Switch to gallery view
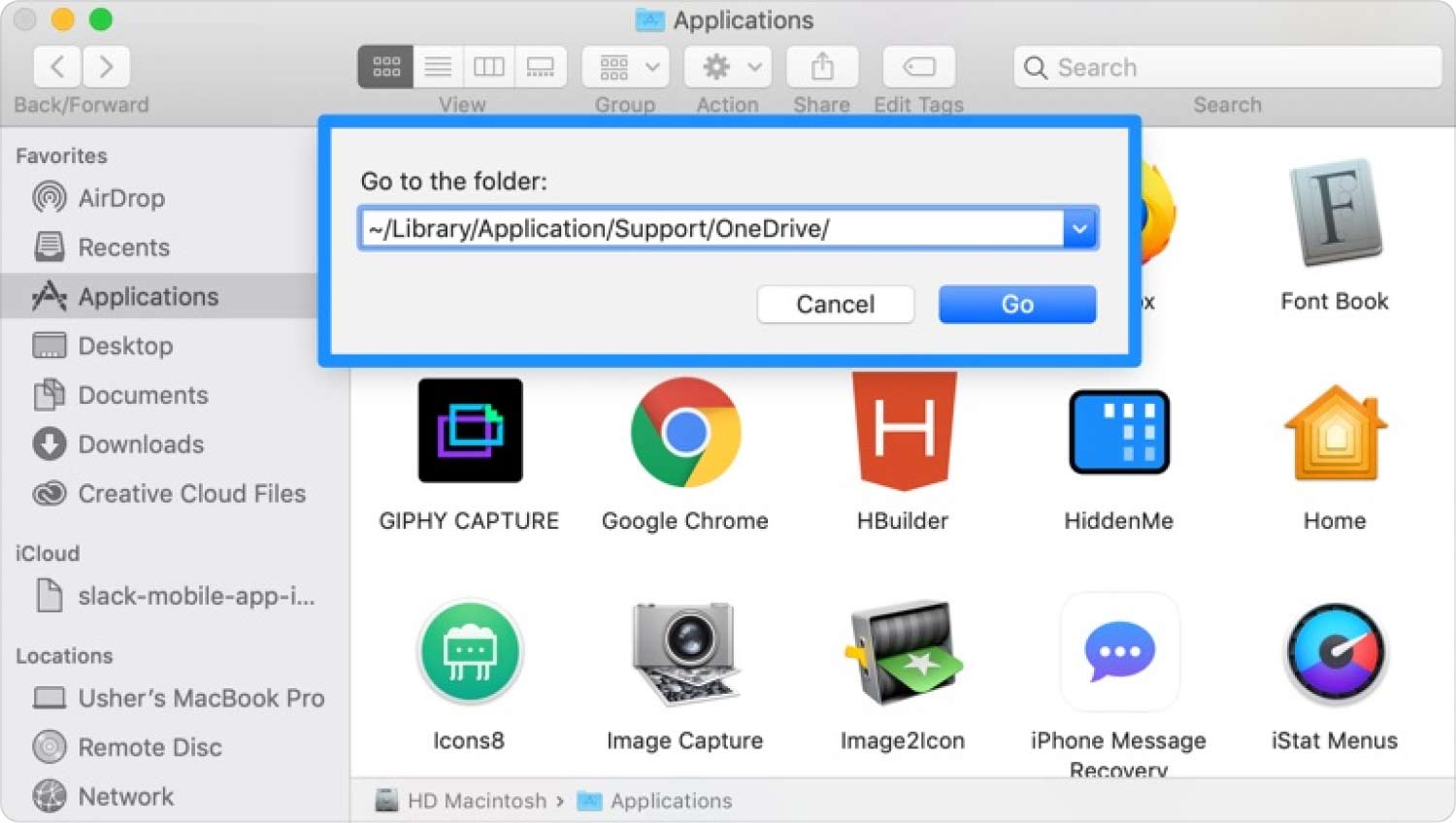The height and width of the screenshot is (823, 1456). click(x=540, y=67)
